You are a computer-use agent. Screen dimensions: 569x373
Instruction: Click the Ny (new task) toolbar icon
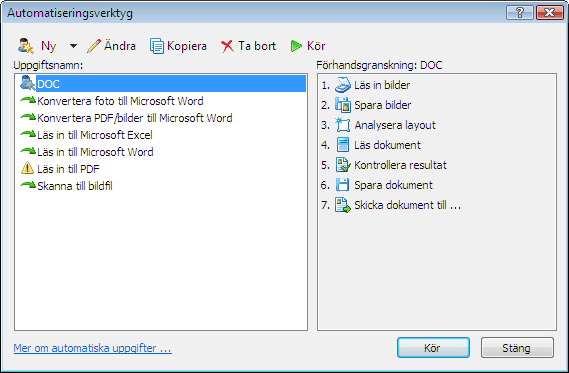tap(26, 46)
